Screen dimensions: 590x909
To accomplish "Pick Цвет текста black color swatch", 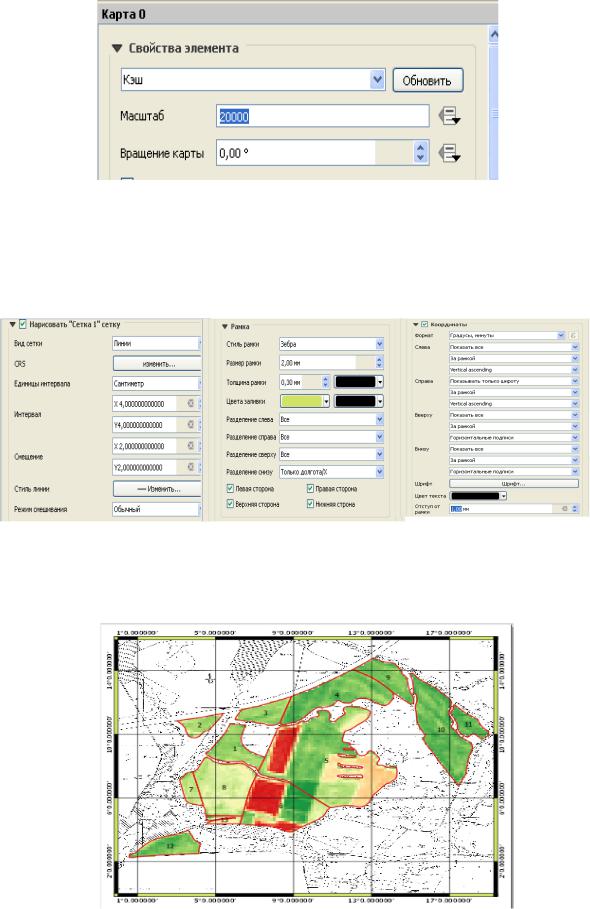I will (x=479, y=496).
